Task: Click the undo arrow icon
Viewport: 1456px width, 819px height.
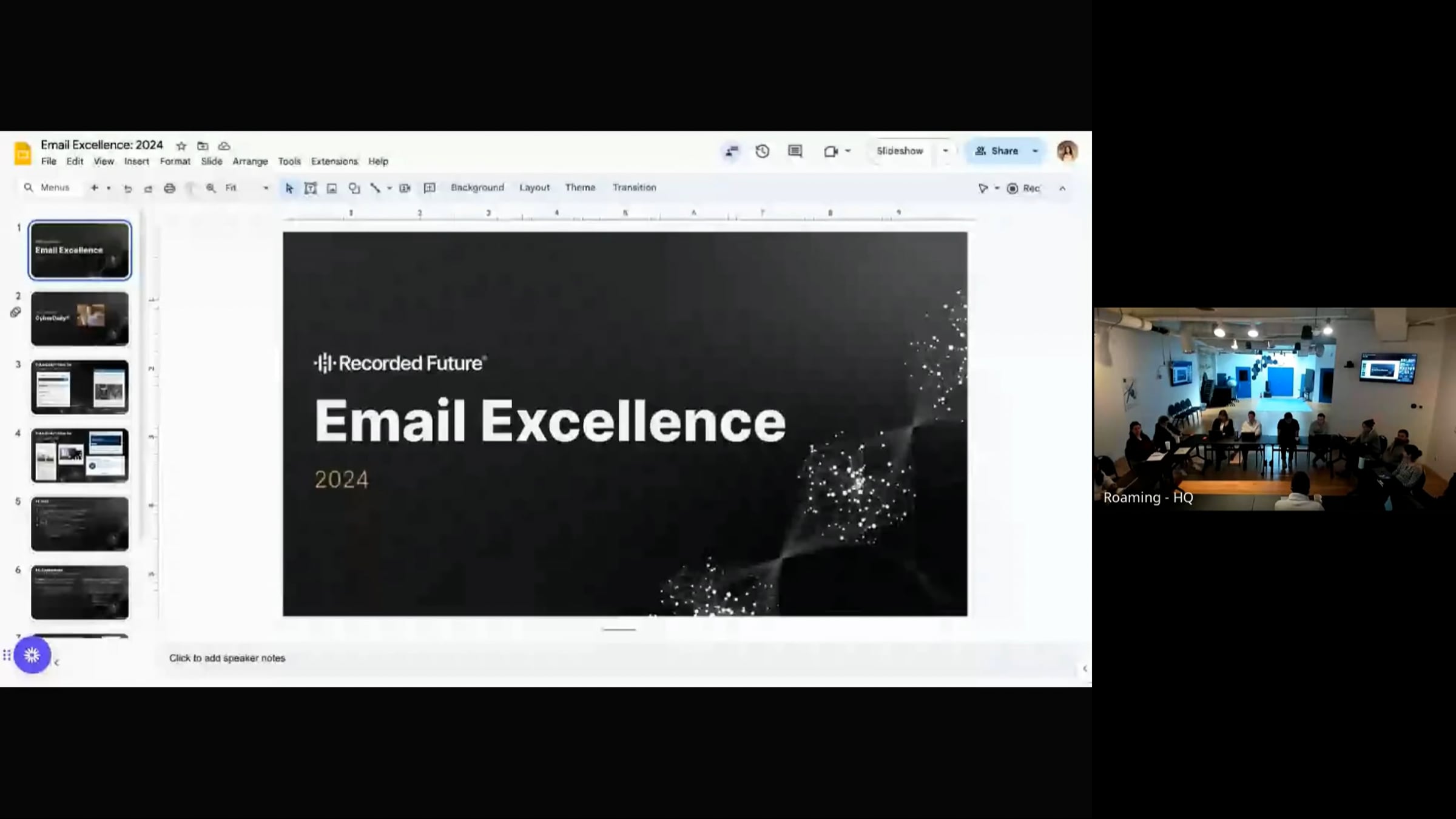Action: pyautogui.click(x=127, y=189)
